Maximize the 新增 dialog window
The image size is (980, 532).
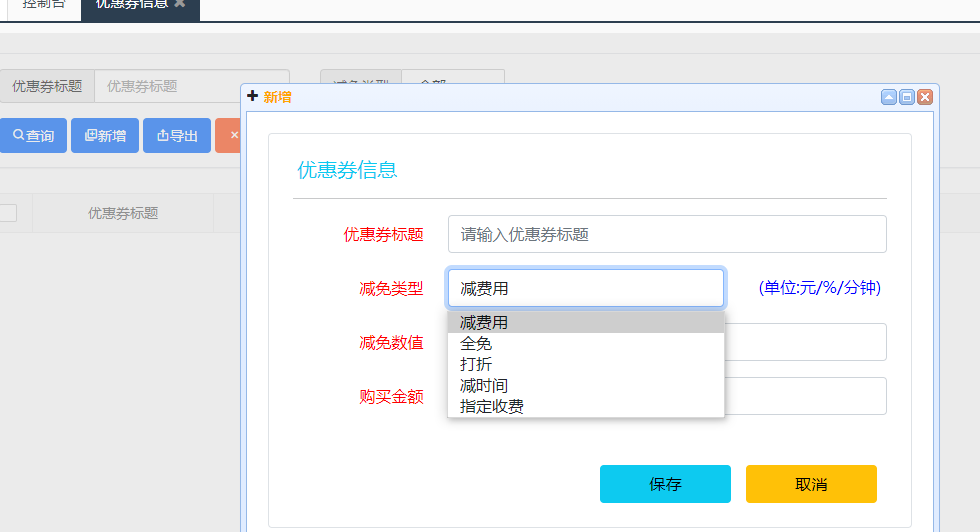point(907,97)
